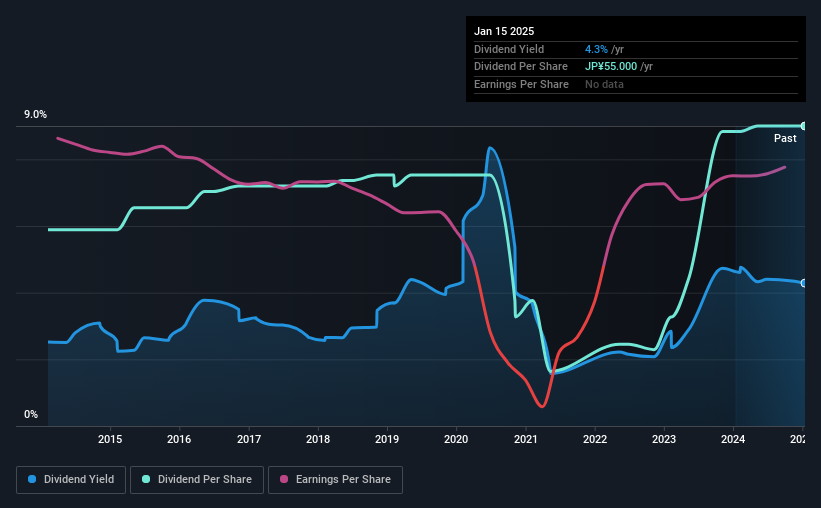
Task: Select the 2017 x-axis label
Action: (249, 439)
